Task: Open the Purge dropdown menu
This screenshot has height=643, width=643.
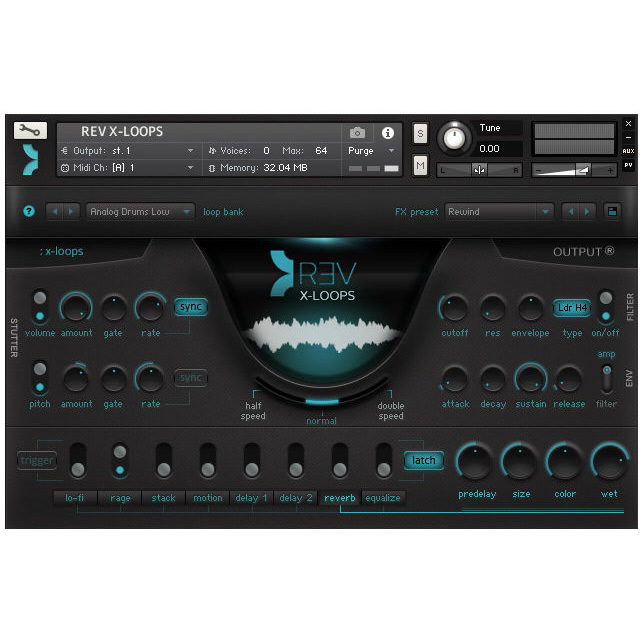Action: coord(372,150)
